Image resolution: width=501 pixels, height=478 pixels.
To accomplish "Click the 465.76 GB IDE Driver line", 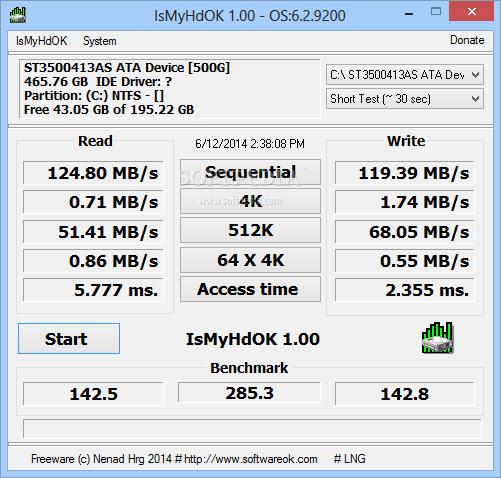I will point(98,82).
